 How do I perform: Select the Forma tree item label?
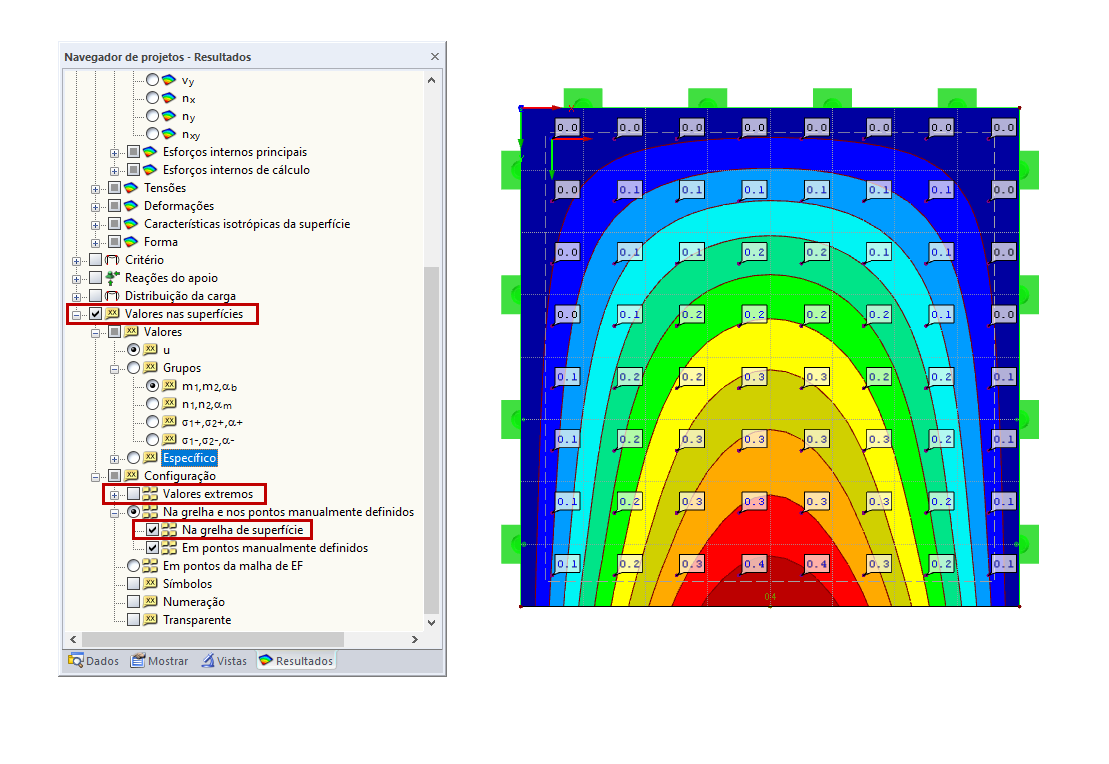[x=161, y=242]
